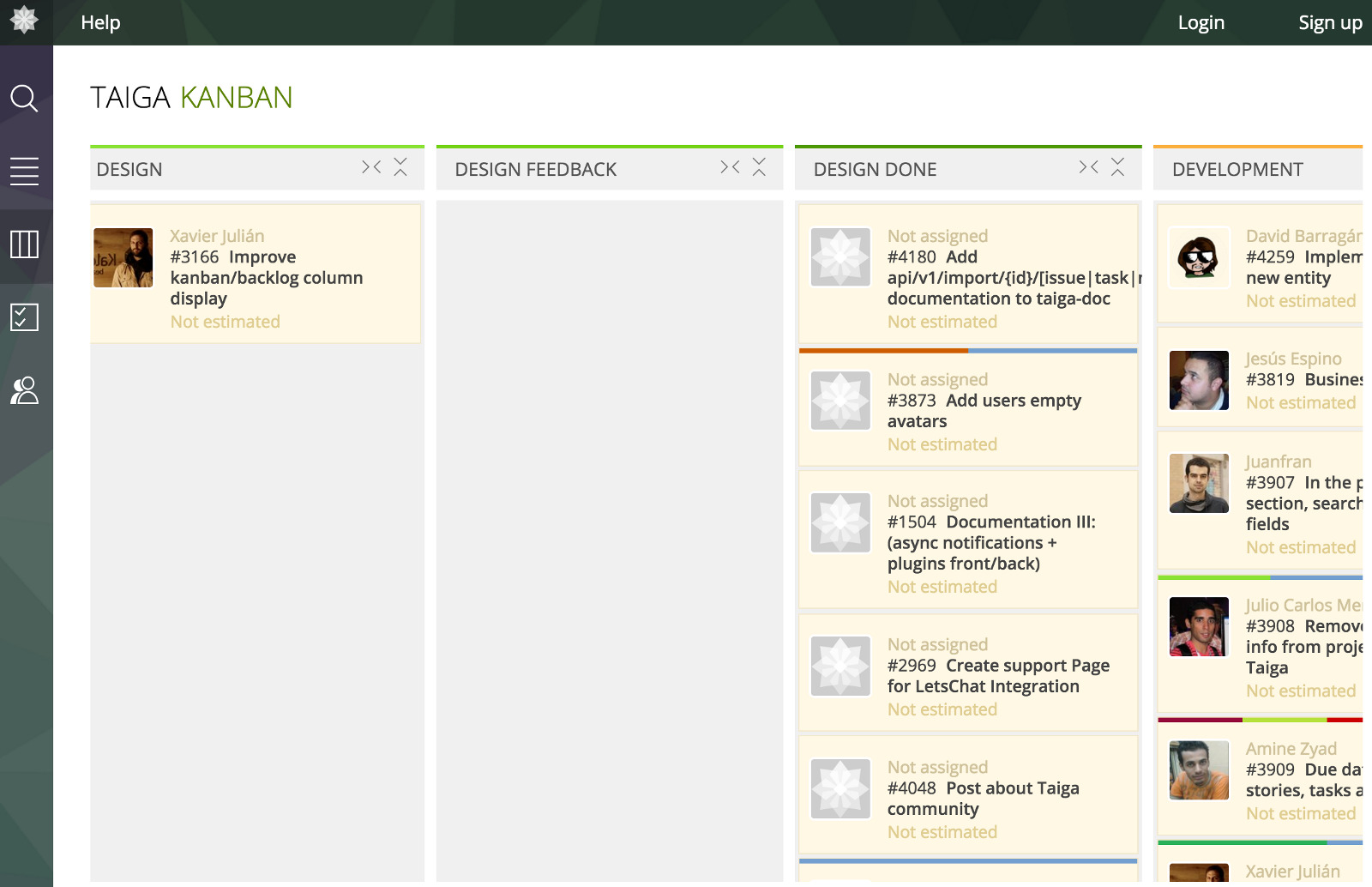The width and height of the screenshot is (1372, 887).
Task: Open story #3166 Improve kanban/backlog column display
Action: click(267, 278)
